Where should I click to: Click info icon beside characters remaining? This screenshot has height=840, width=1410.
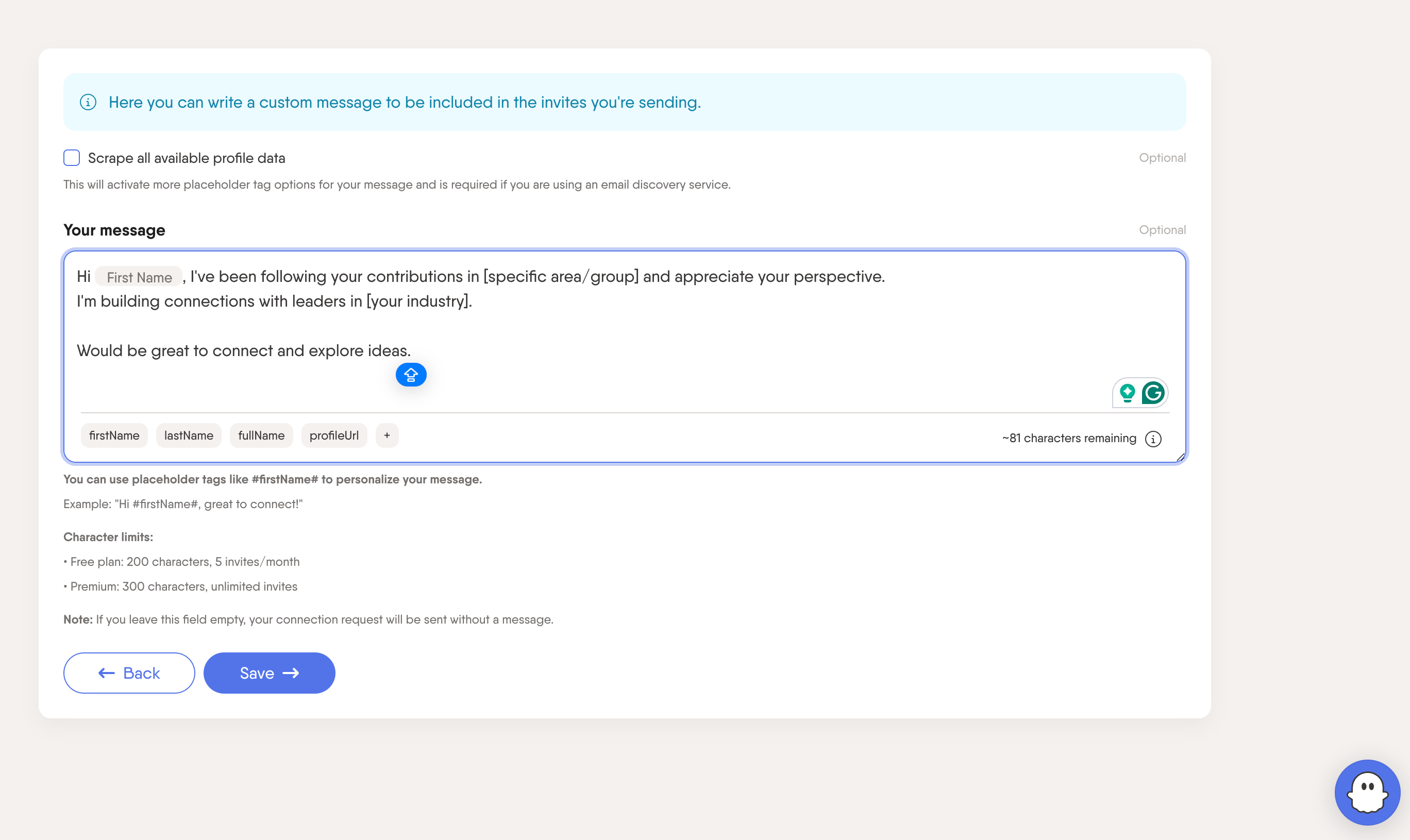click(1153, 439)
